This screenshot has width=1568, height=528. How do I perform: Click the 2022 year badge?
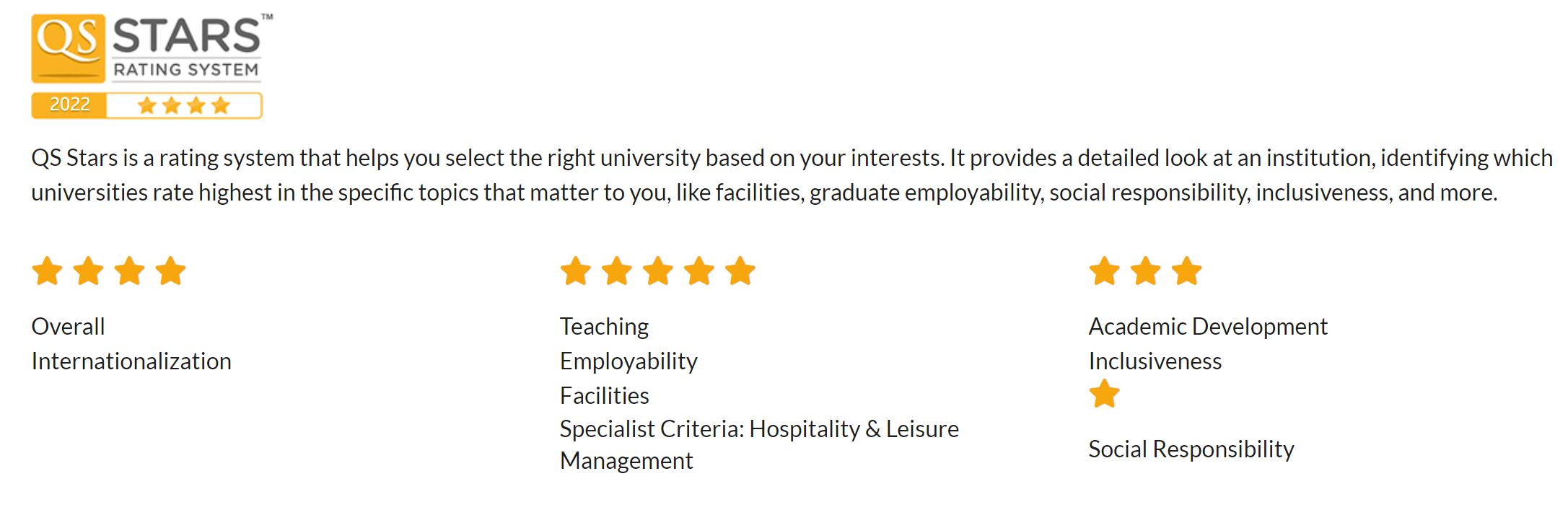pyautogui.click(x=69, y=105)
